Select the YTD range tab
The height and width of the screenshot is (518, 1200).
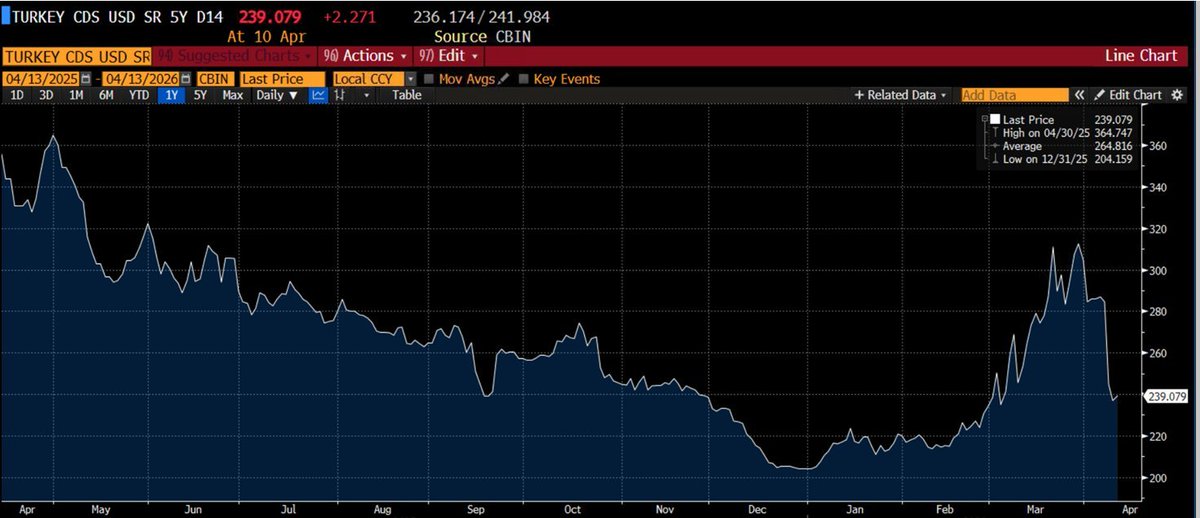coord(139,95)
